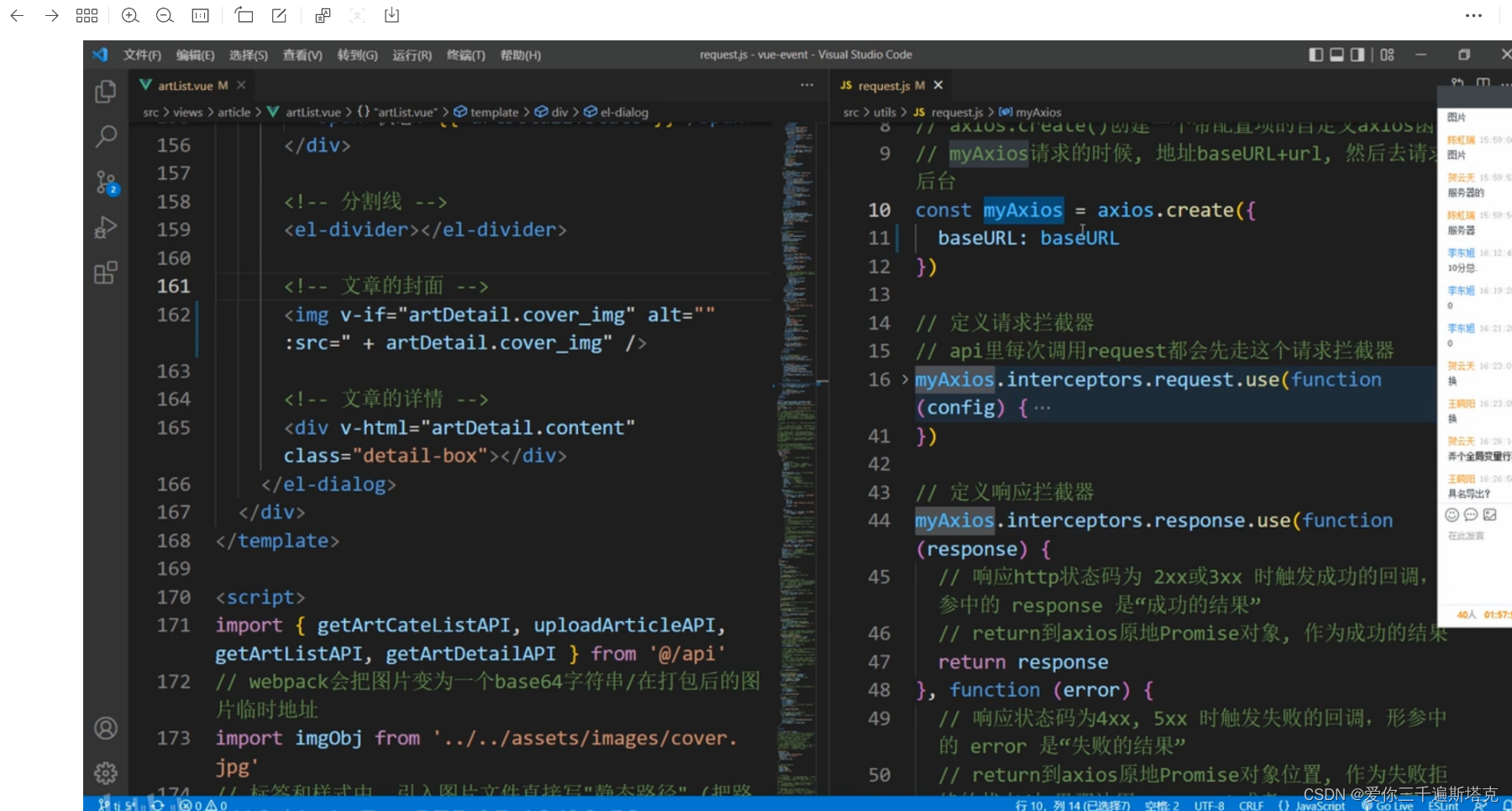Click line number 161 in the left editor
This screenshot has width=1512, height=811.
pyautogui.click(x=173, y=287)
